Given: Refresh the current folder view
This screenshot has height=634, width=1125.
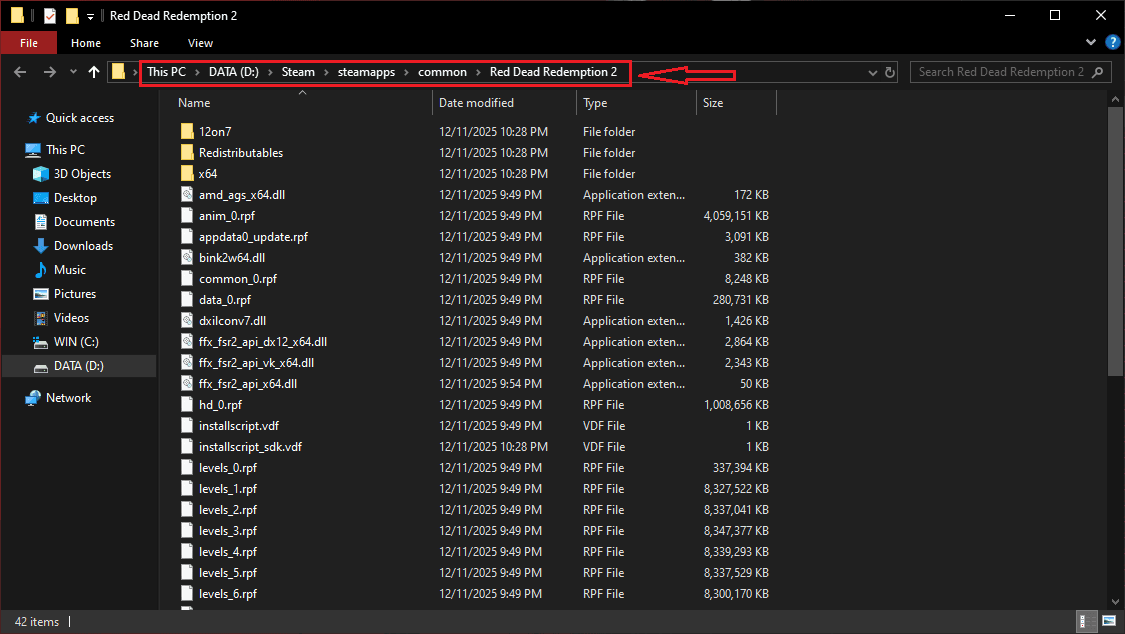Looking at the screenshot, I should click(890, 72).
